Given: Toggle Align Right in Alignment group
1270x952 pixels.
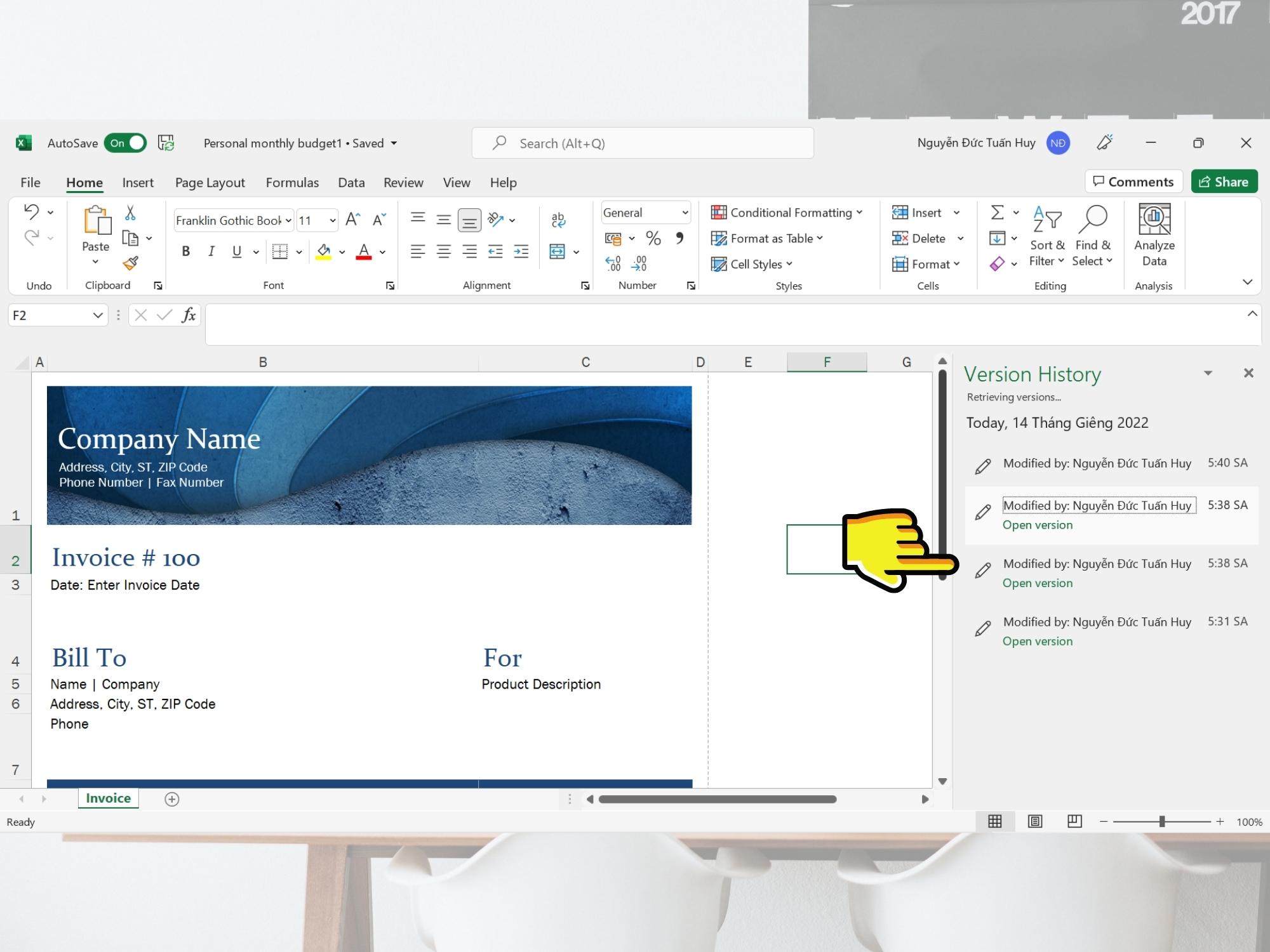Looking at the screenshot, I should click(469, 251).
